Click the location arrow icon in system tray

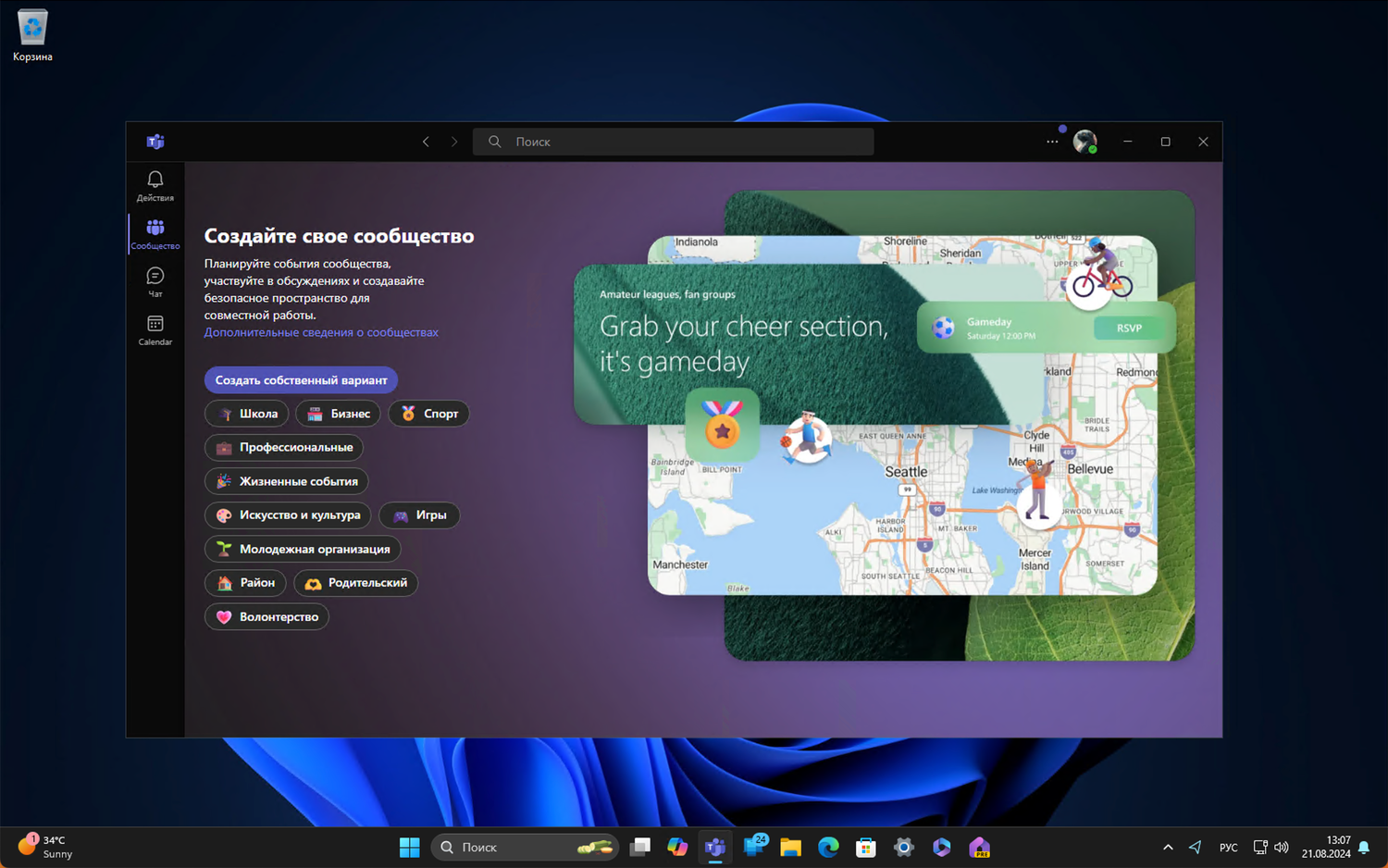[1196, 848]
